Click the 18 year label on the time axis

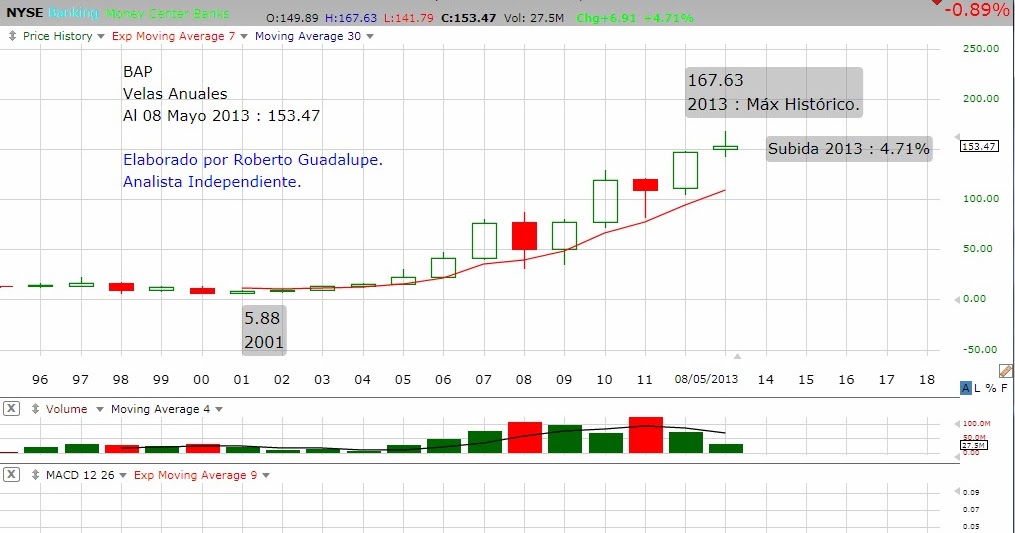click(x=927, y=380)
